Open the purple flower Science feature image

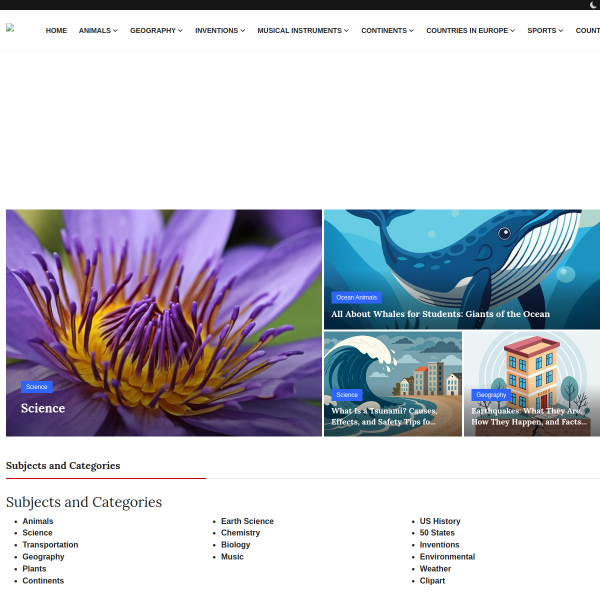(164, 300)
